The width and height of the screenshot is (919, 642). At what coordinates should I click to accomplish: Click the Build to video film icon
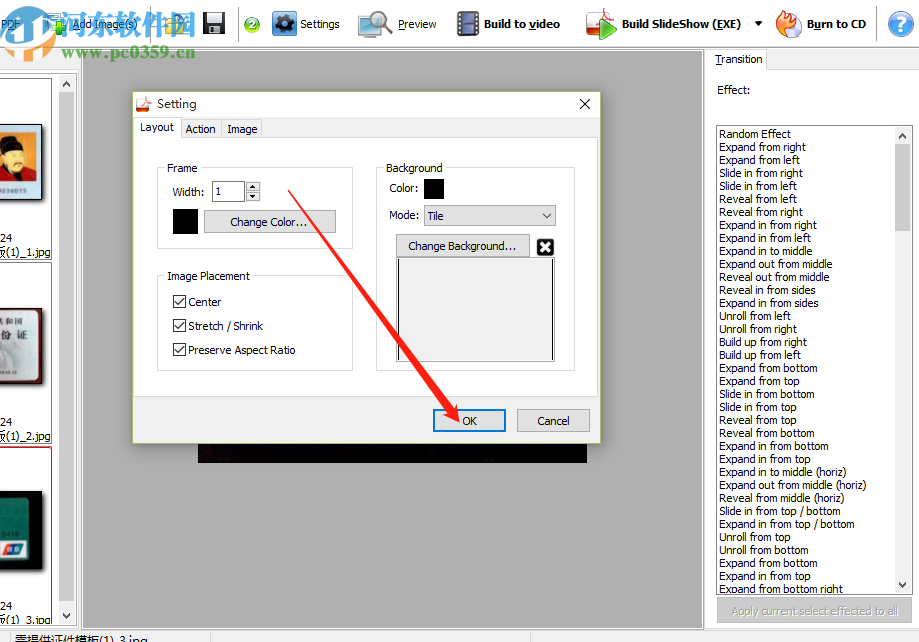click(x=468, y=24)
